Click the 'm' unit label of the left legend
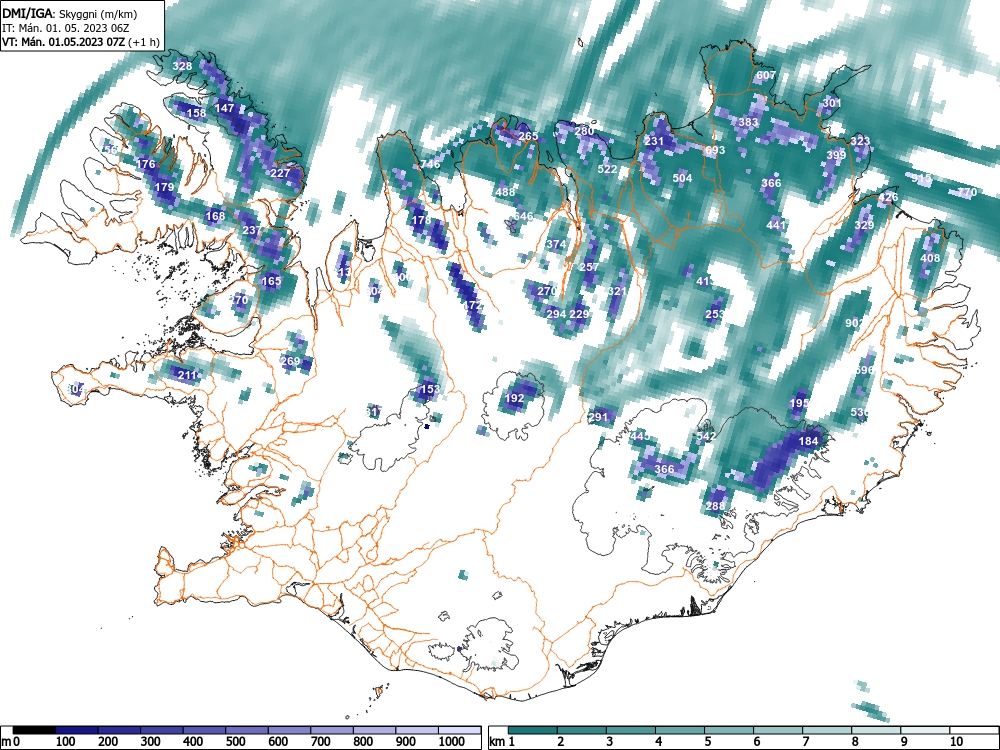This screenshot has height=750, width=1000. (6, 742)
